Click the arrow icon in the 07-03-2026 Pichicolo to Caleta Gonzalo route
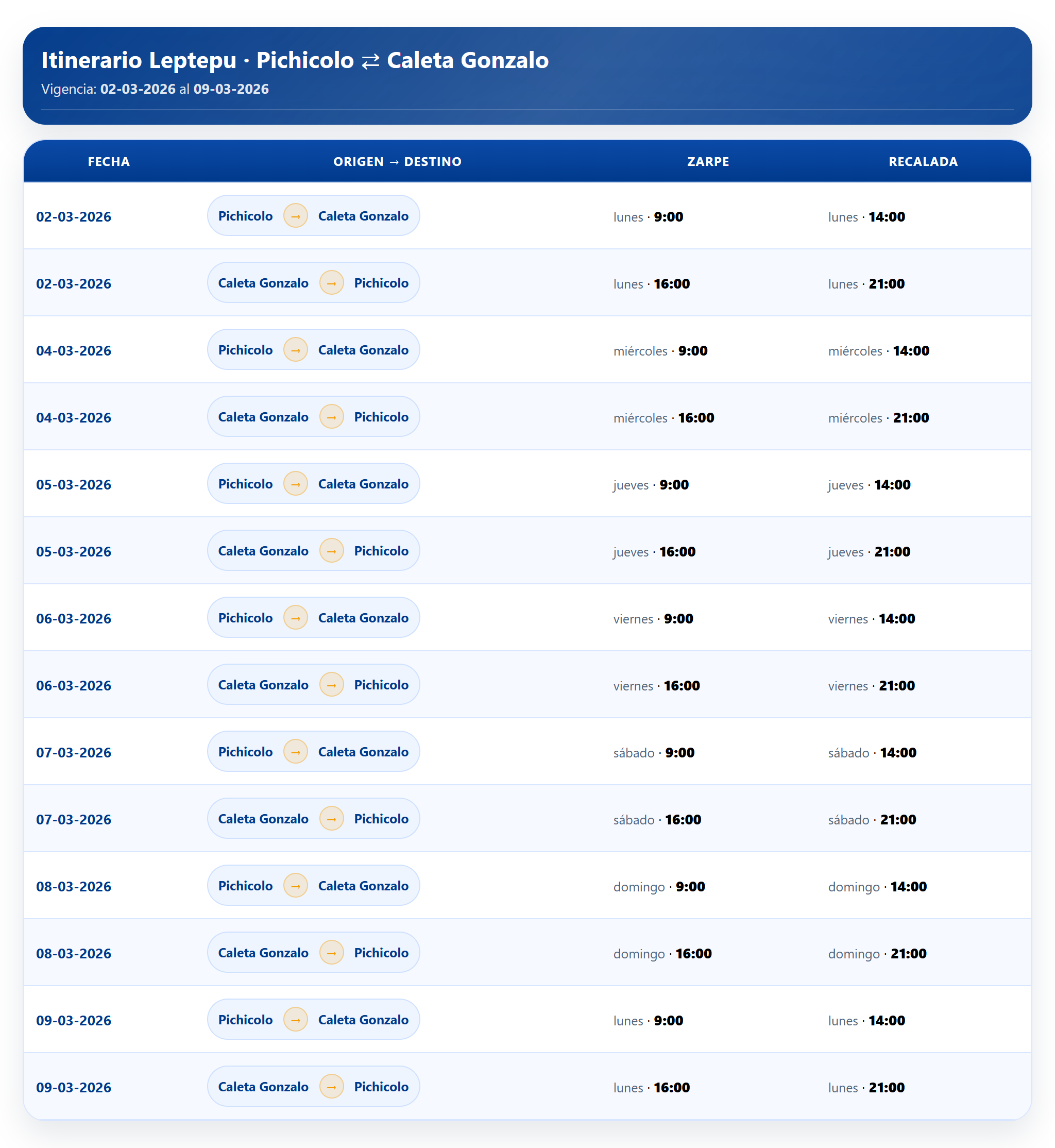The image size is (1055, 1148). click(296, 752)
